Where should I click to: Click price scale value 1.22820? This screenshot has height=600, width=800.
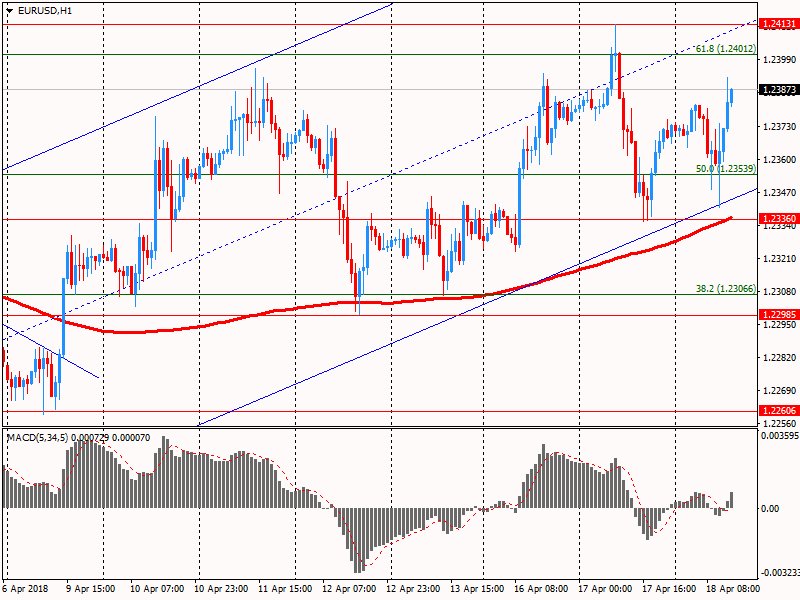779,358
